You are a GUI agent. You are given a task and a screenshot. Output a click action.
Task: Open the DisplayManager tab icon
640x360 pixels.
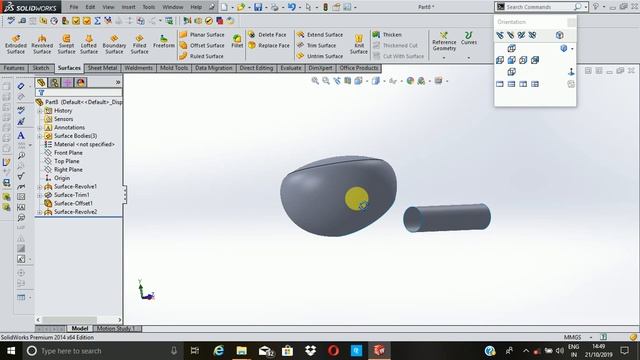80,82
